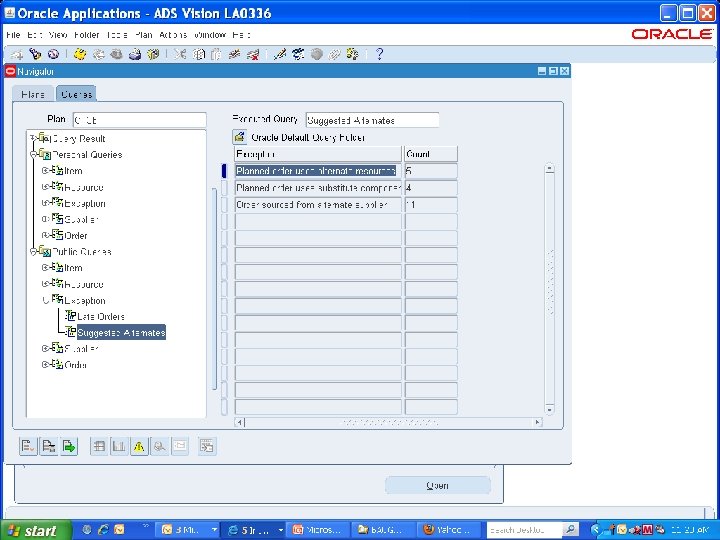The image size is (720, 540).
Task: Select the Queries tab
Action: coord(76,94)
